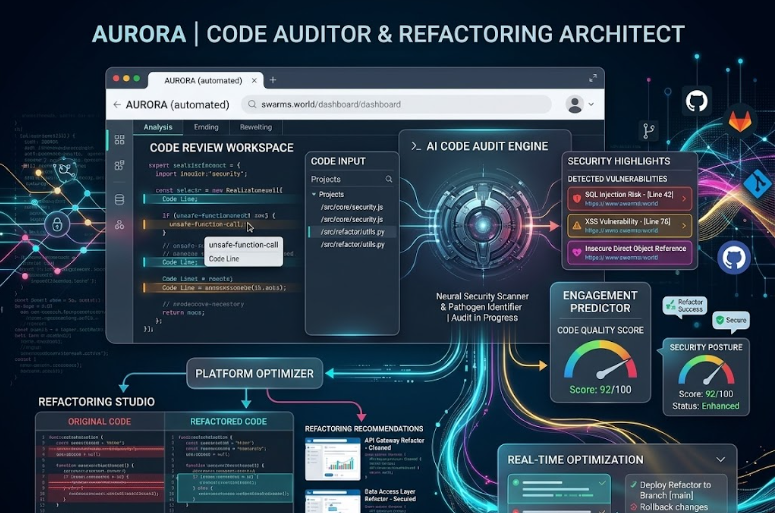
Task: Click the API Gateway Refactor - Cleaned label
Action: click(x=394, y=444)
